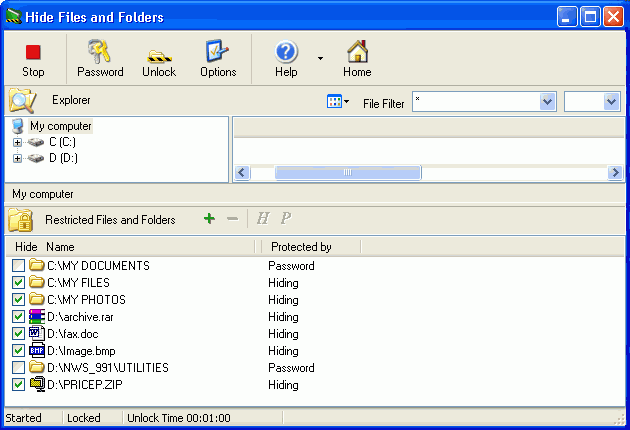
Task: Open the dropdown arrow beside Help
Action: point(320,59)
